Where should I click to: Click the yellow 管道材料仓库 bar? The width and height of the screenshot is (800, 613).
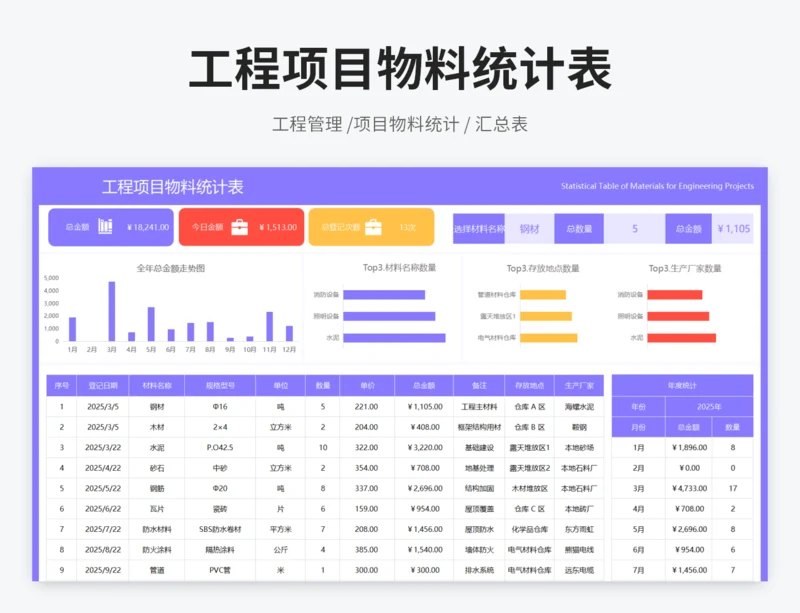(x=543, y=295)
